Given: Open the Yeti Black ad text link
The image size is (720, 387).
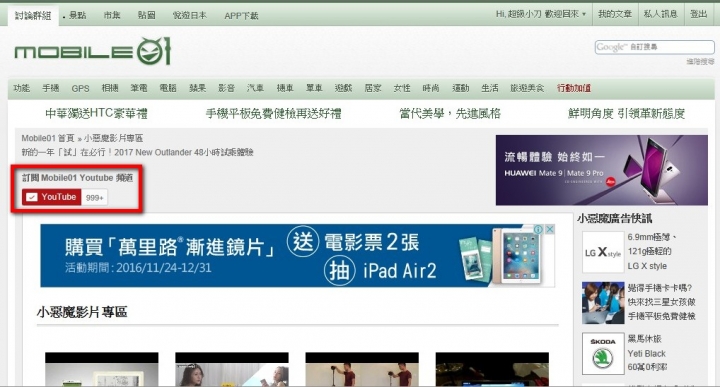Looking at the screenshot, I should (x=647, y=353).
